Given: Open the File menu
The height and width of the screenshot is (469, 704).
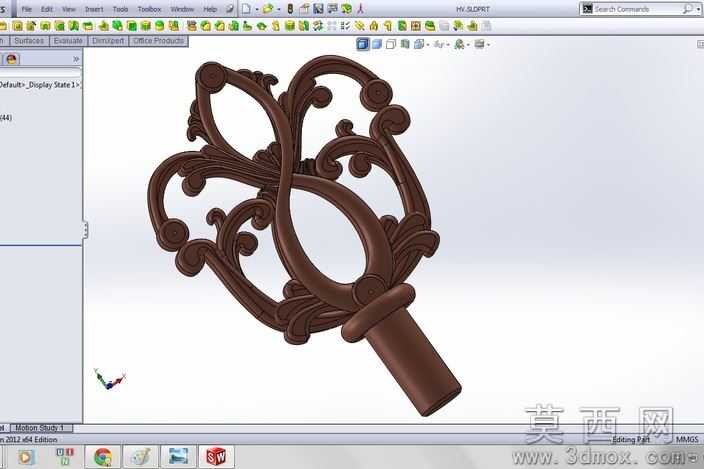Looking at the screenshot, I should [x=26, y=9].
